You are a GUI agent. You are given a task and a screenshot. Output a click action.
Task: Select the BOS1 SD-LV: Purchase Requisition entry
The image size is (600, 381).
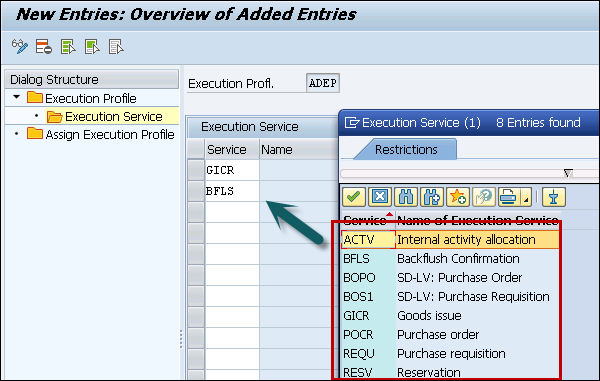click(450, 297)
